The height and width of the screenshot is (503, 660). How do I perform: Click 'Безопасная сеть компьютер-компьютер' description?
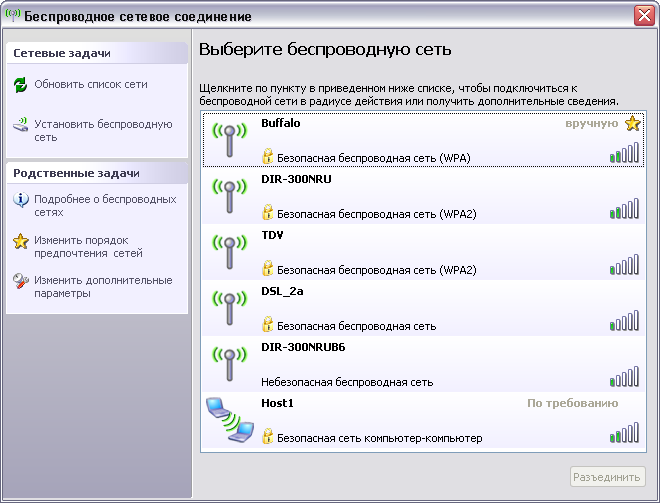(380, 438)
